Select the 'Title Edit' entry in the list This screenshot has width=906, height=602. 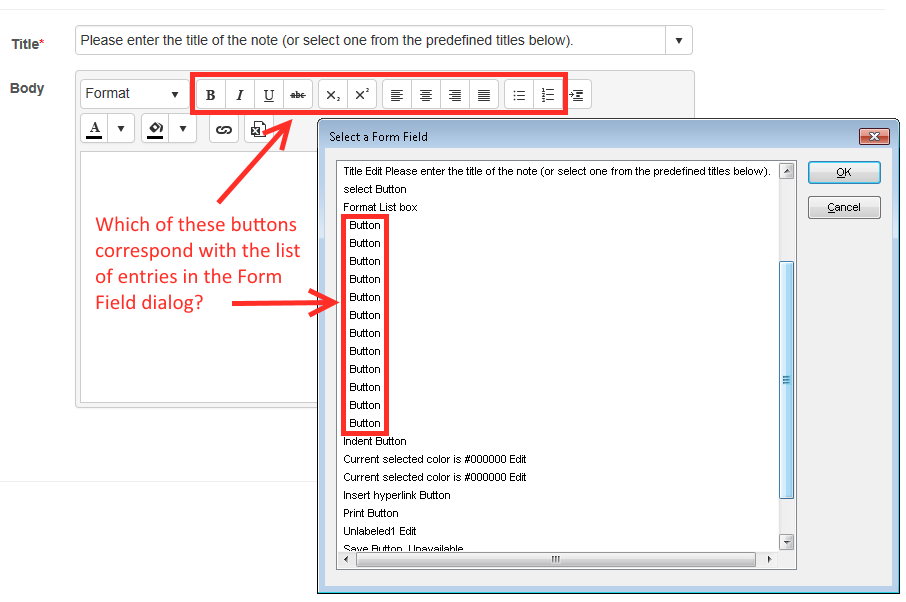[x=557, y=171]
